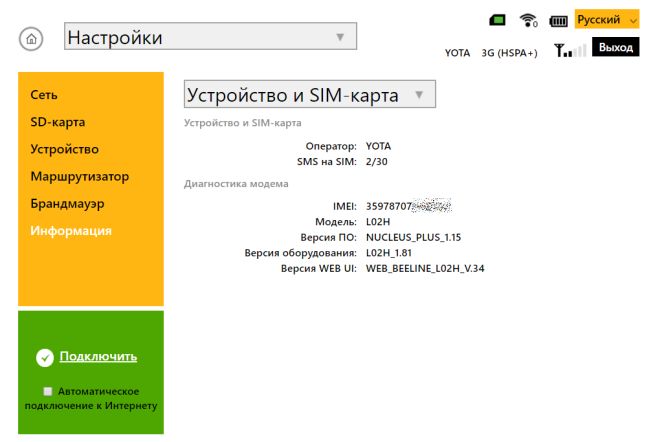This screenshot has width=650, height=442.
Task: Click the Wi-Fi connected clients icon
Action: coord(529,20)
